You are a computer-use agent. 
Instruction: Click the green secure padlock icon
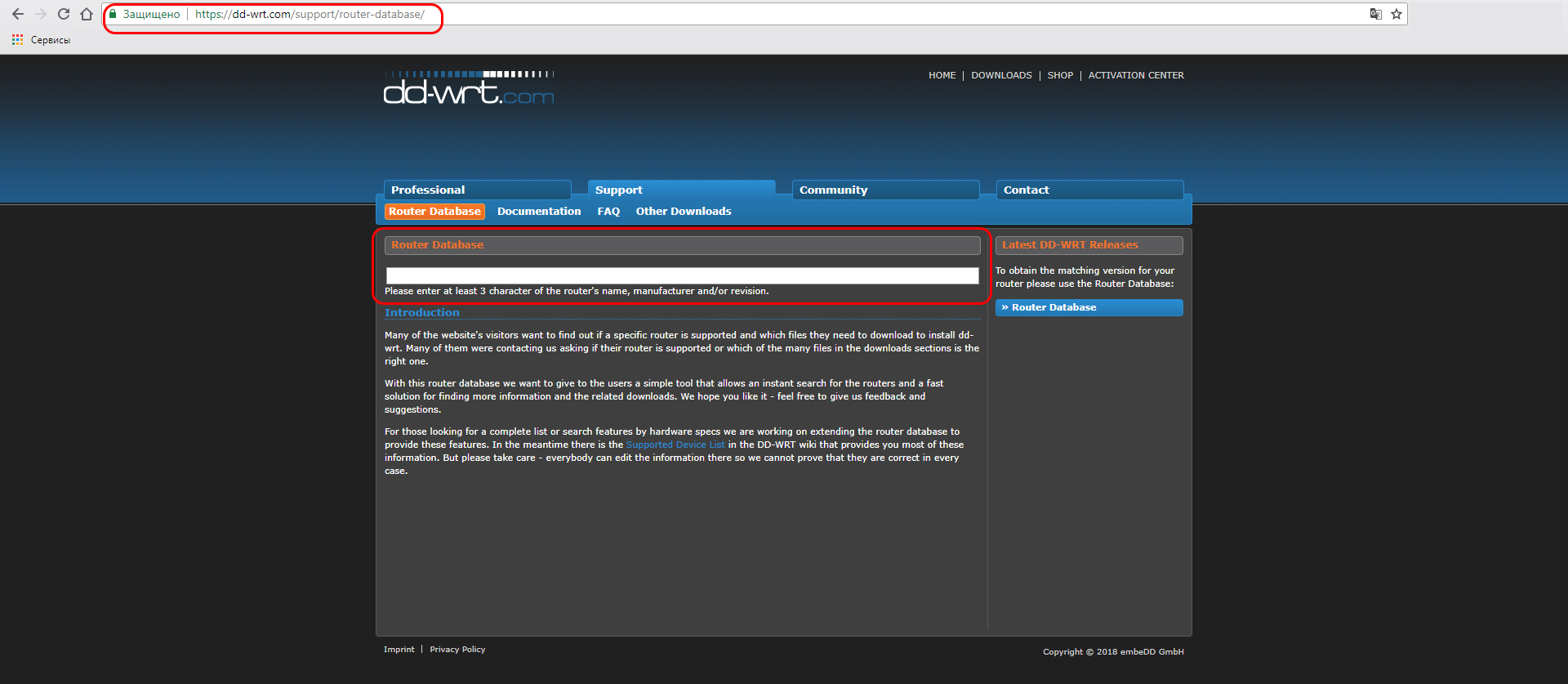coord(114,14)
